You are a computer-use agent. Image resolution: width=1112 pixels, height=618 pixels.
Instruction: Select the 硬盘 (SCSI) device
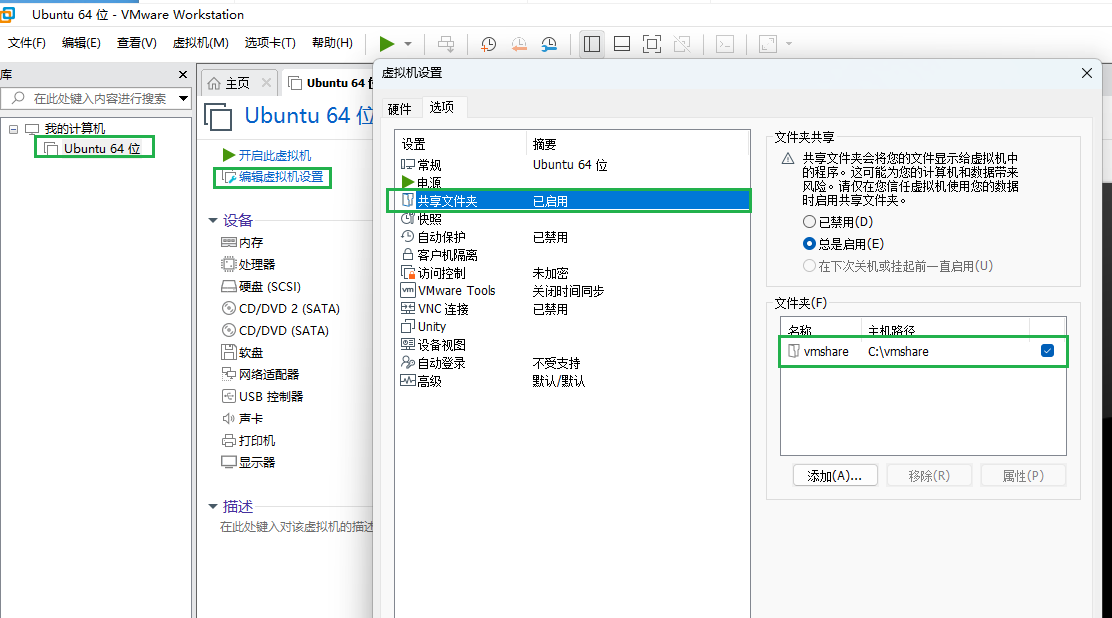261,287
